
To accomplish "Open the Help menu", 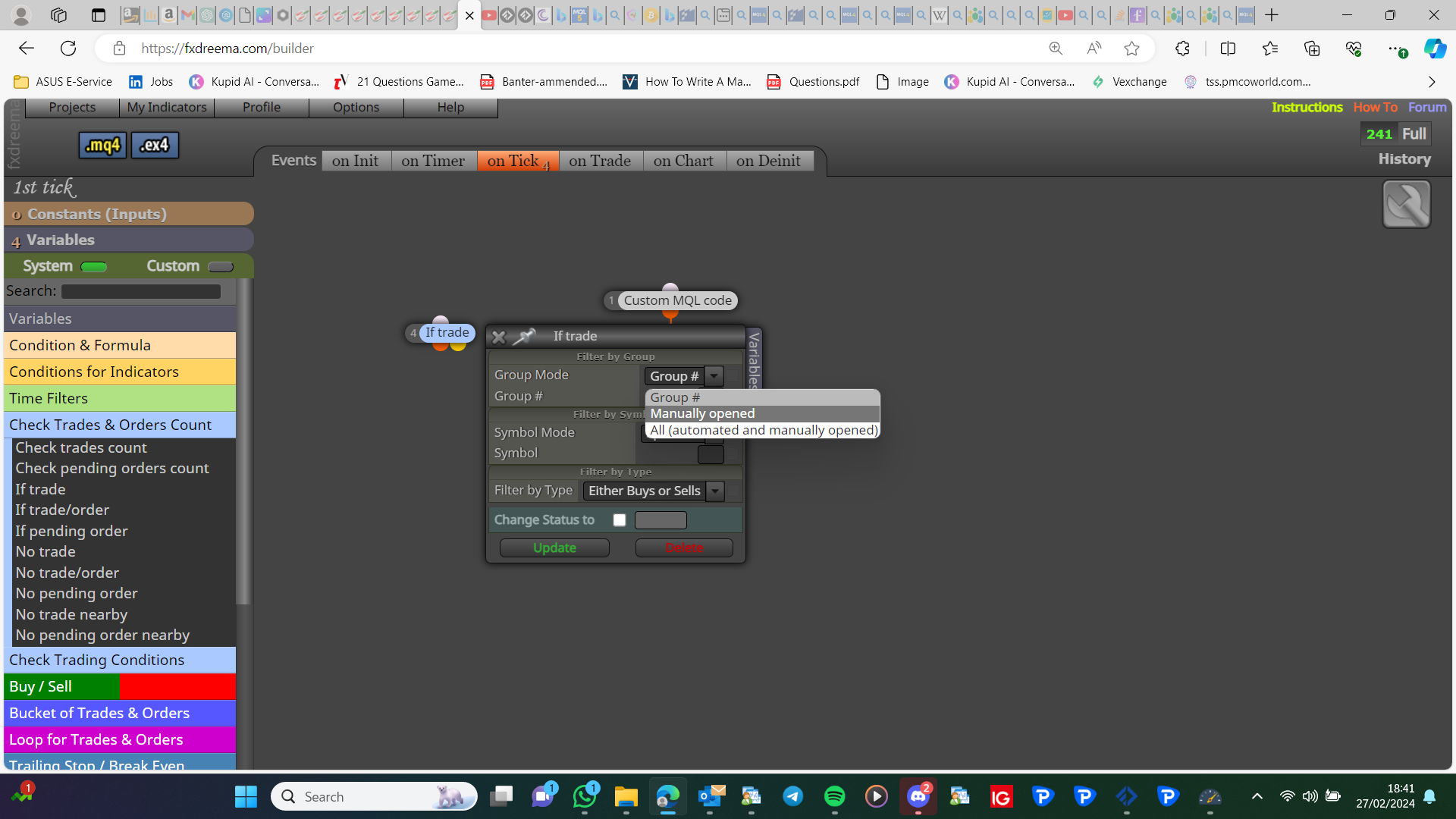I will [x=450, y=107].
